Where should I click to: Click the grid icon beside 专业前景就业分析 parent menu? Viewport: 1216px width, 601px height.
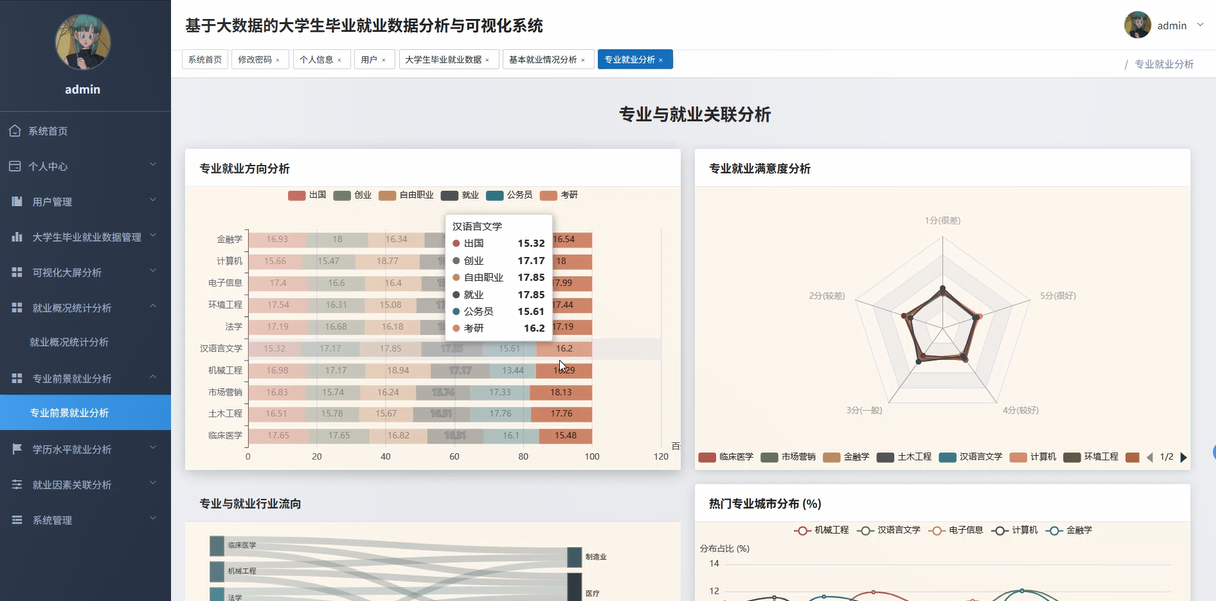pyautogui.click(x=17, y=378)
